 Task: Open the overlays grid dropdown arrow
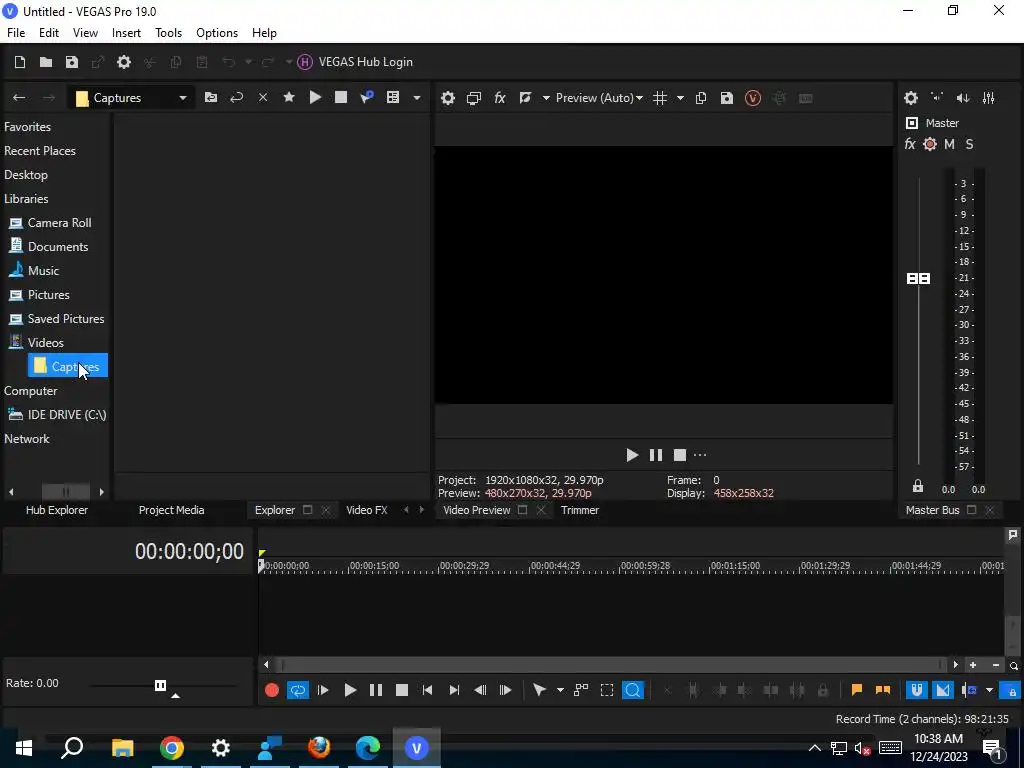[680, 98]
